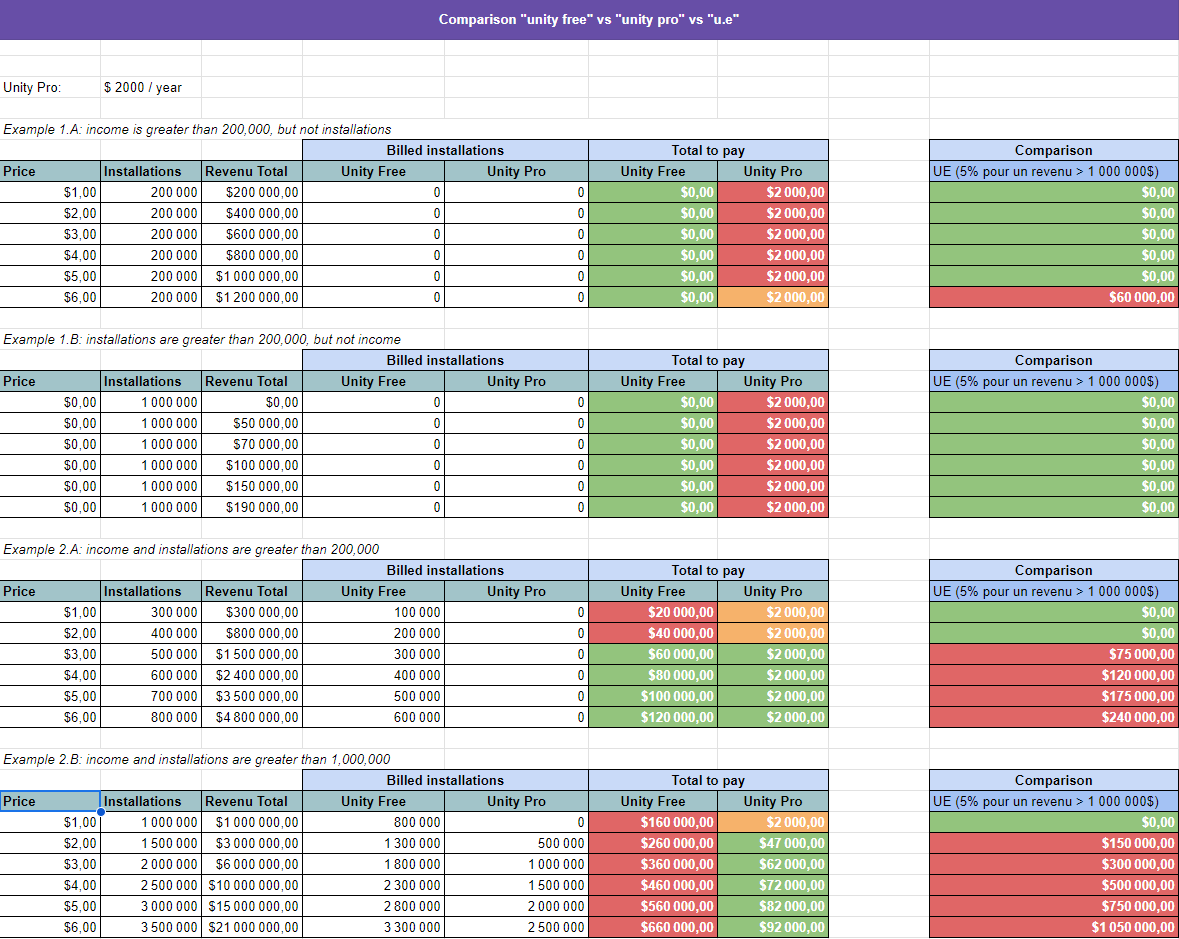The image size is (1179, 939).
Task: Select the '$82 000,00' Unity Pro total cell
Action: [773, 907]
